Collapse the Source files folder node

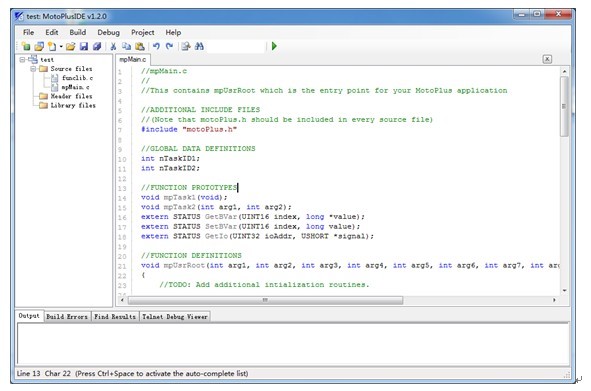[x=33, y=69]
